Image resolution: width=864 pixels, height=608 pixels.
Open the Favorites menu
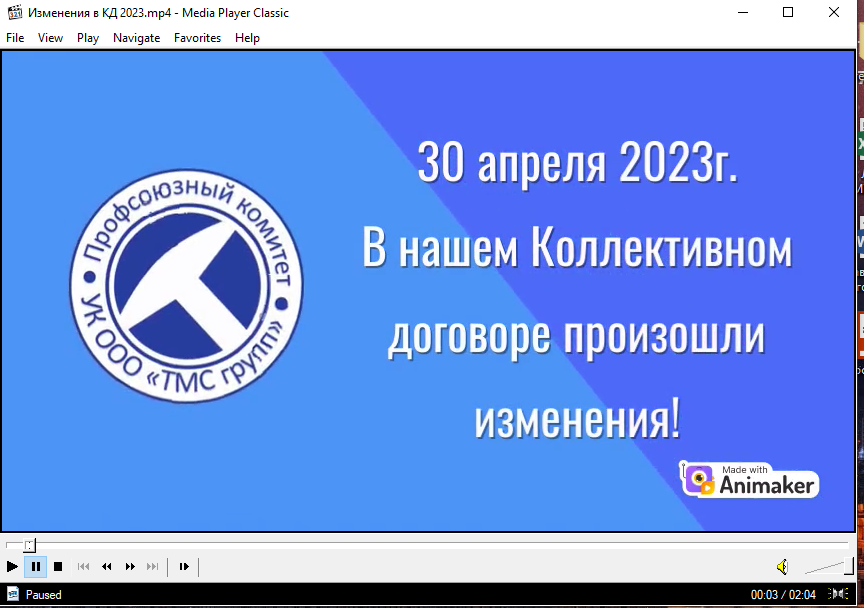click(197, 38)
